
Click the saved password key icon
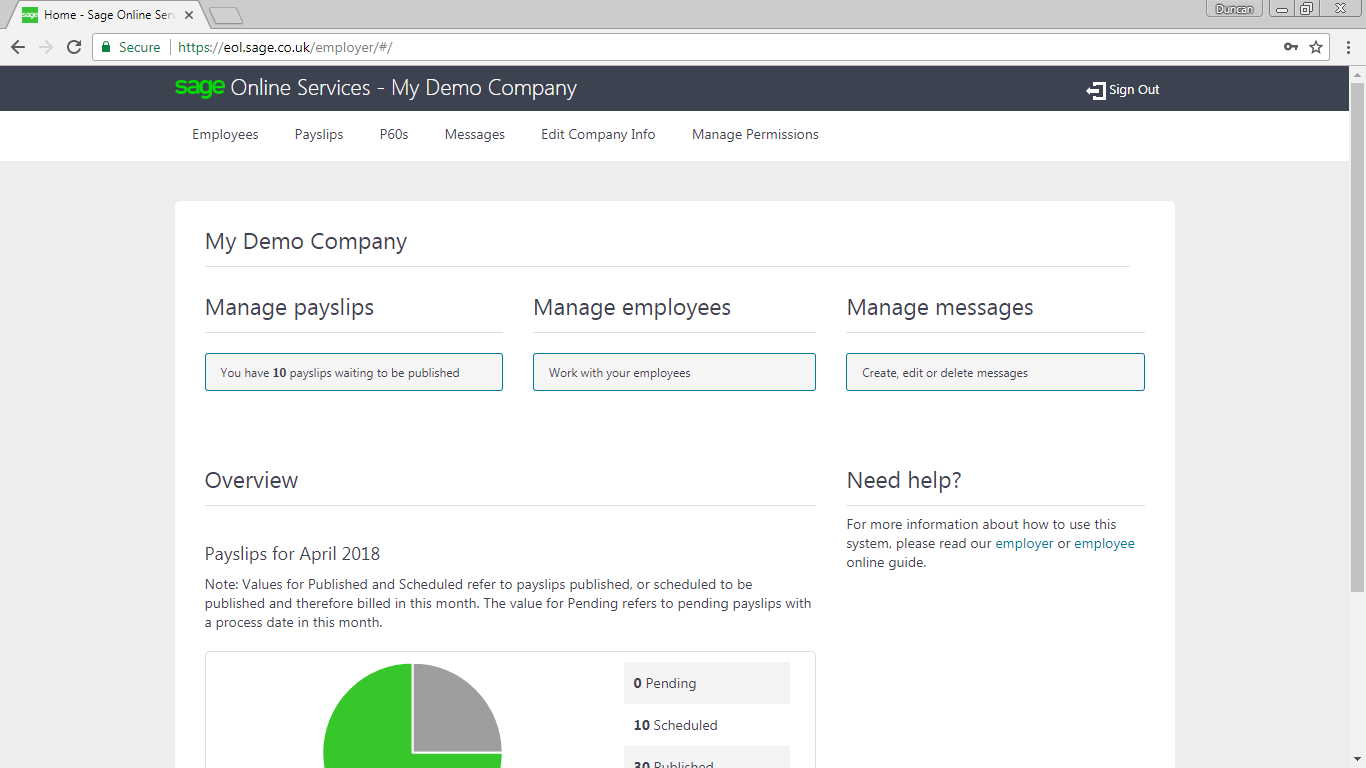click(x=1291, y=47)
